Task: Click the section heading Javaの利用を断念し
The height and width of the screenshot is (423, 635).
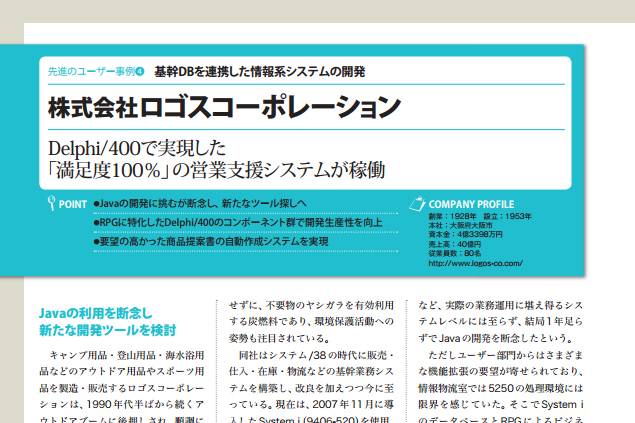Action: click(96, 313)
